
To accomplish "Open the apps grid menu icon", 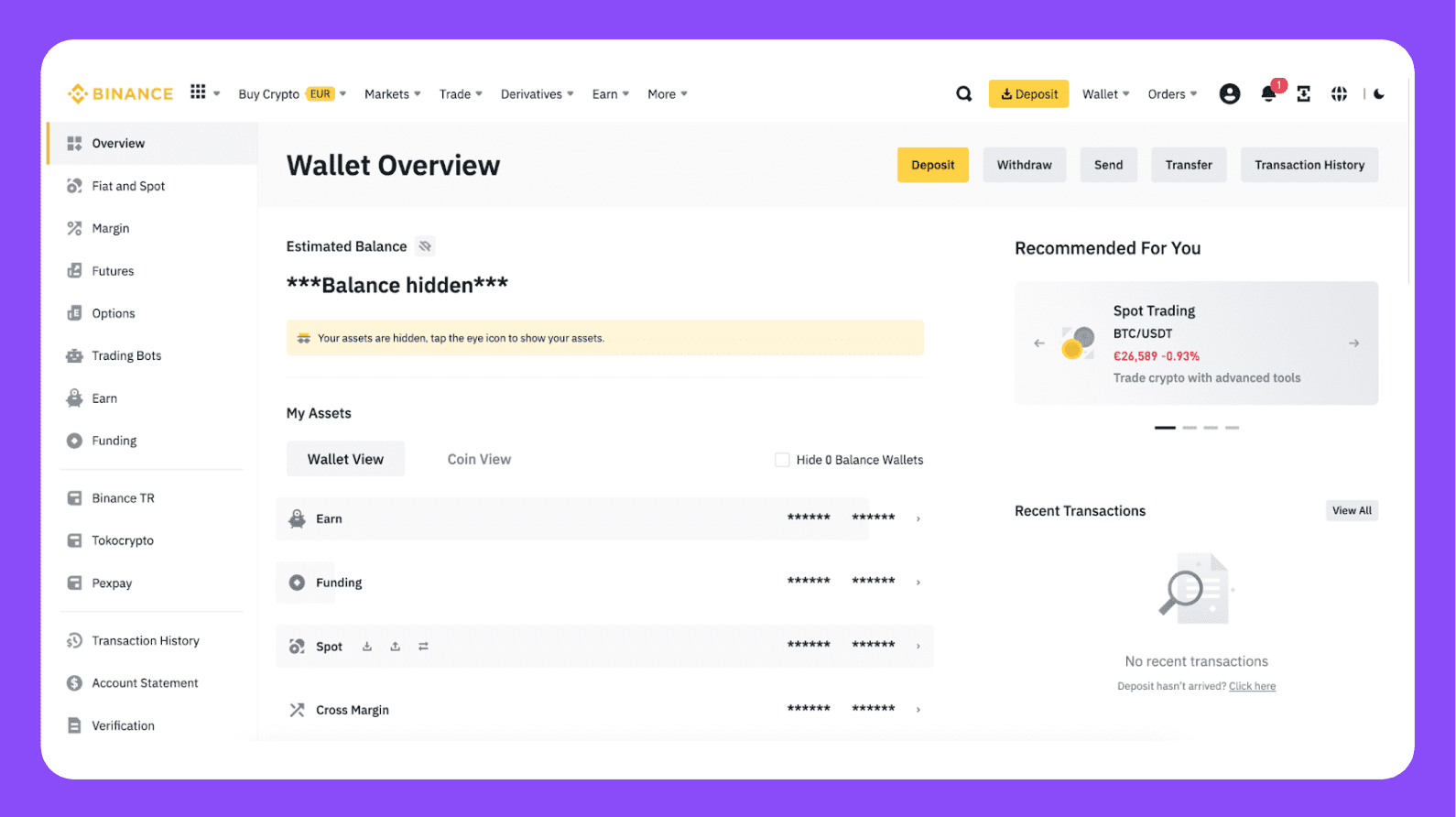I will coord(198,92).
